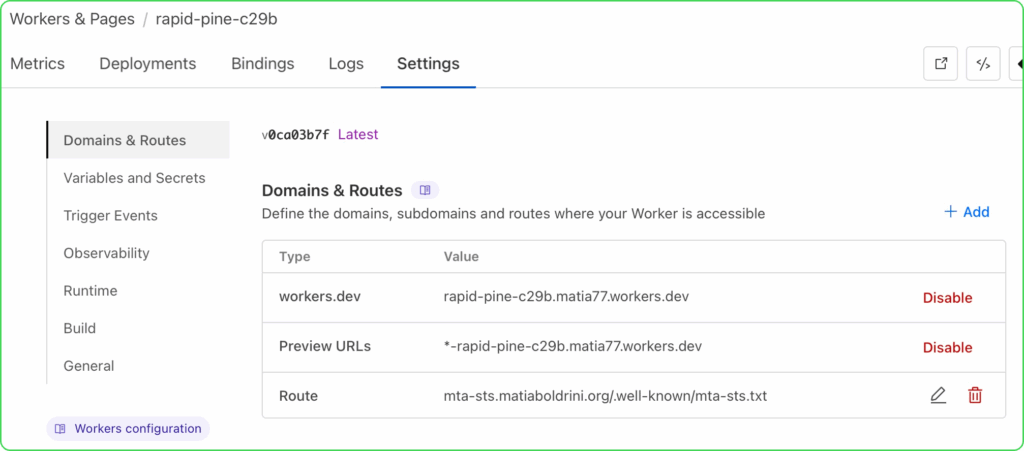Select Observability in the settings sidebar
The image size is (1024, 451).
pyautogui.click(x=106, y=253)
